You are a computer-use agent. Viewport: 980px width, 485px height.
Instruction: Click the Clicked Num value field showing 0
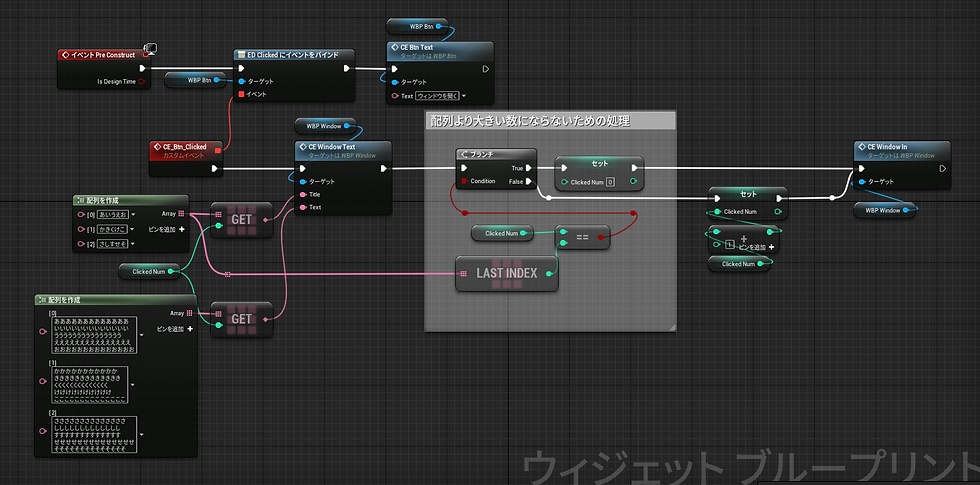point(610,182)
